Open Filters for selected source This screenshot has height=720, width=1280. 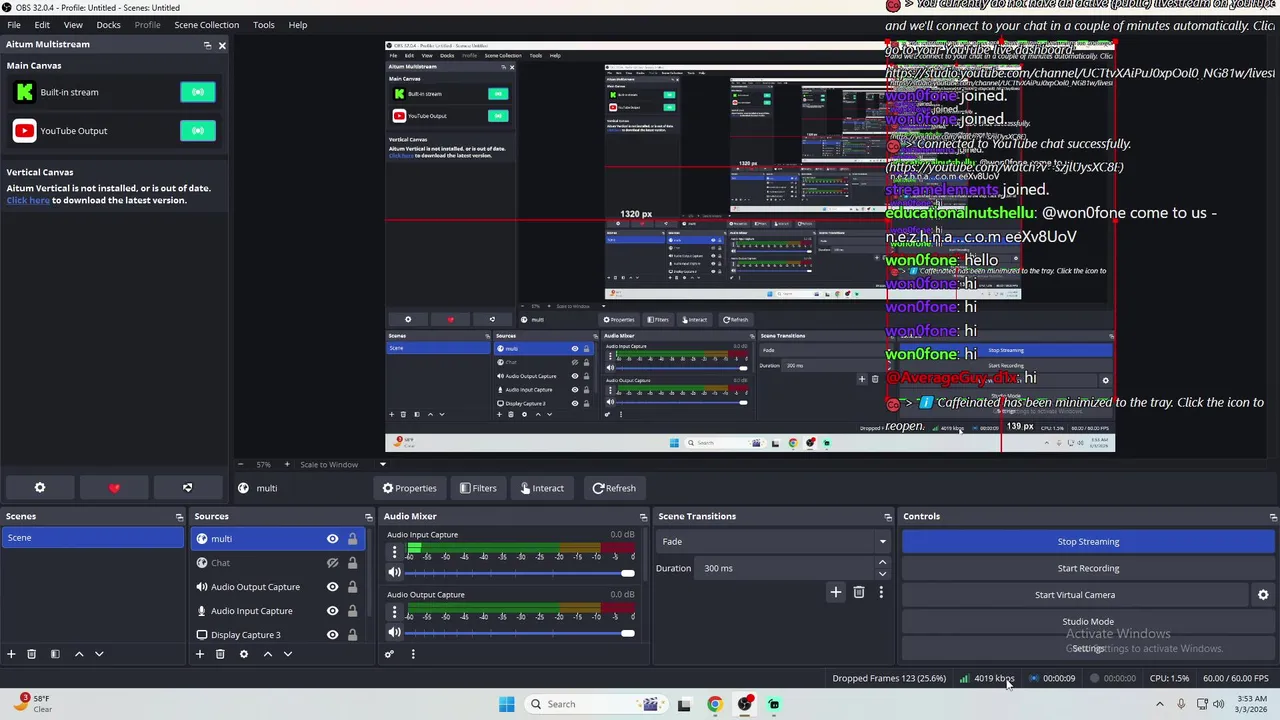click(x=478, y=488)
